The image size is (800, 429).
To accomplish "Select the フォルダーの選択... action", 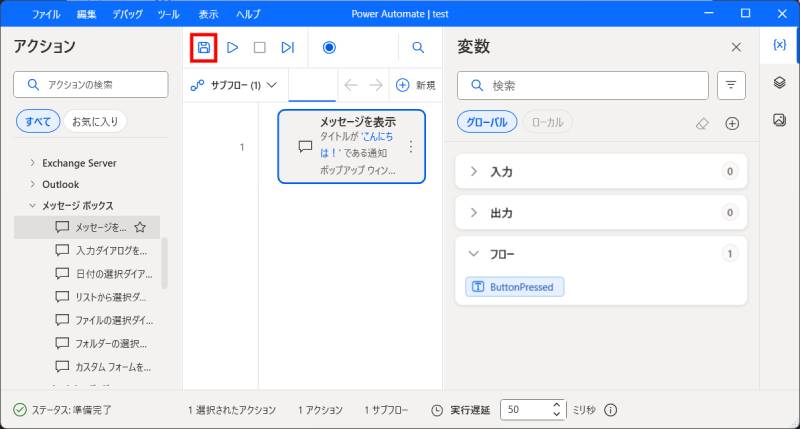I will tap(101, 343).
